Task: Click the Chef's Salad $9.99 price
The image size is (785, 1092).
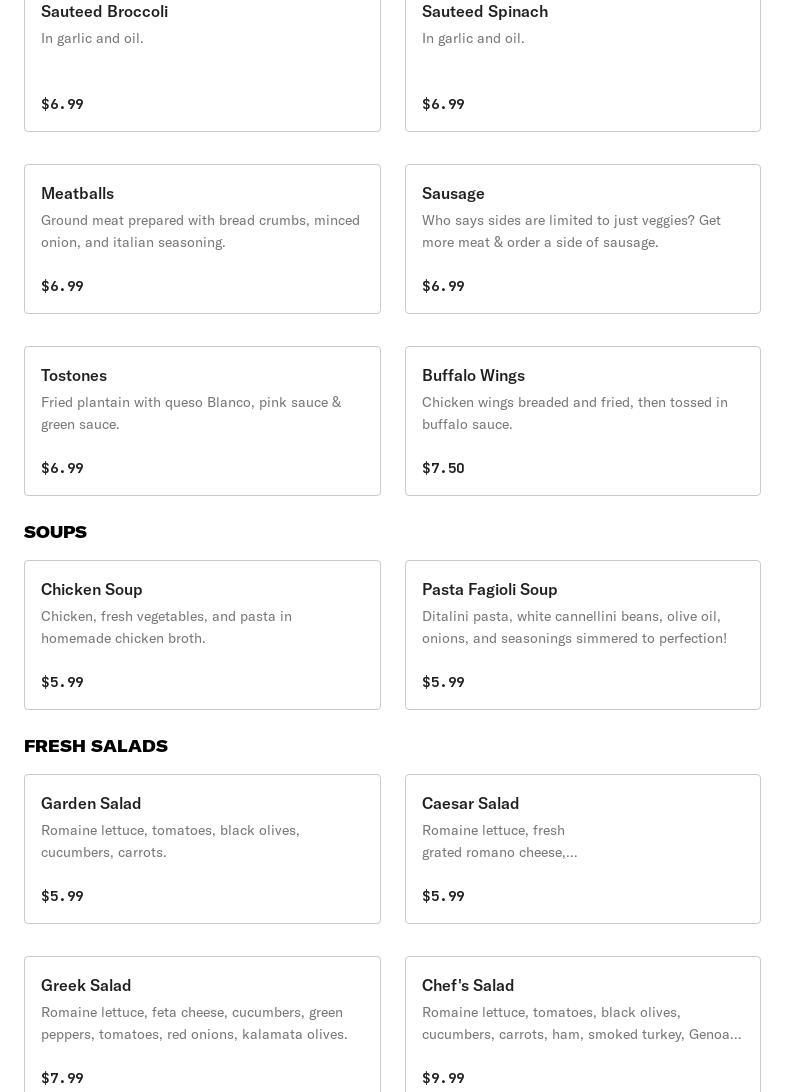Action: (443, 1078)
